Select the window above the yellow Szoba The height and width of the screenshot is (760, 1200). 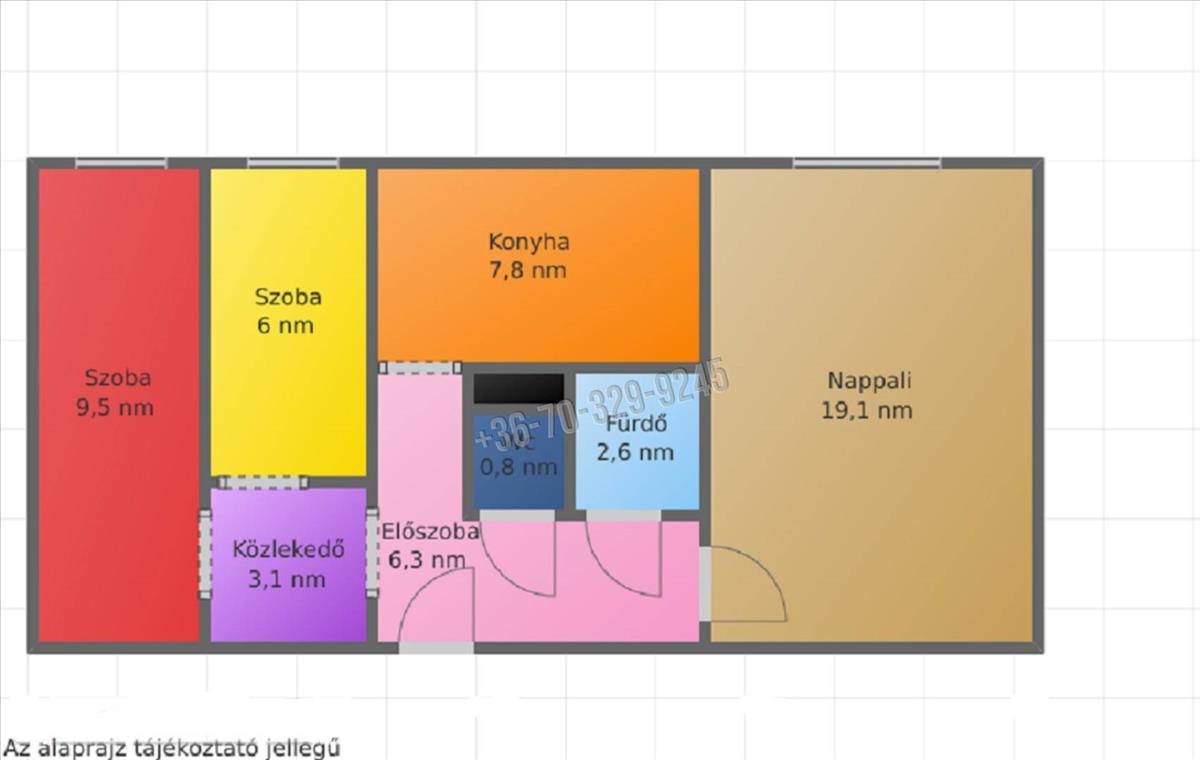point(292,163)
